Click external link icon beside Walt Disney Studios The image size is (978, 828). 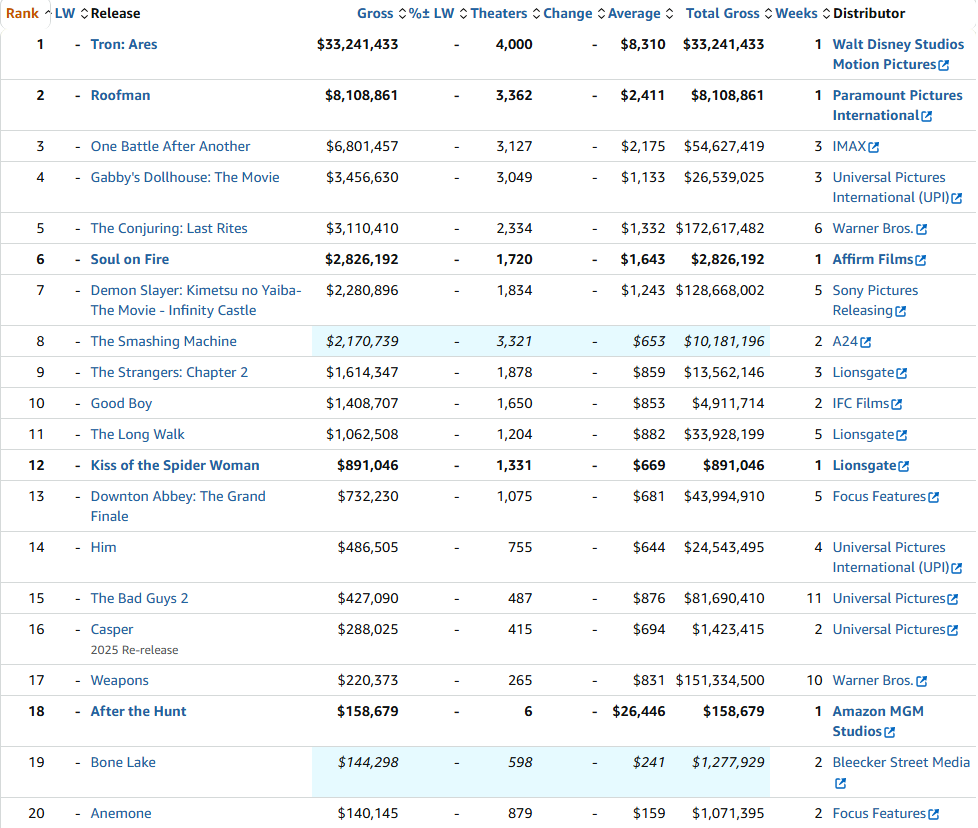click(x=944, y=65)
